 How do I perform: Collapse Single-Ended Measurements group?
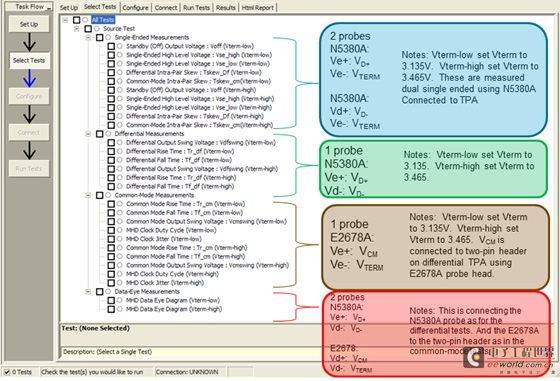pos(88,37)
